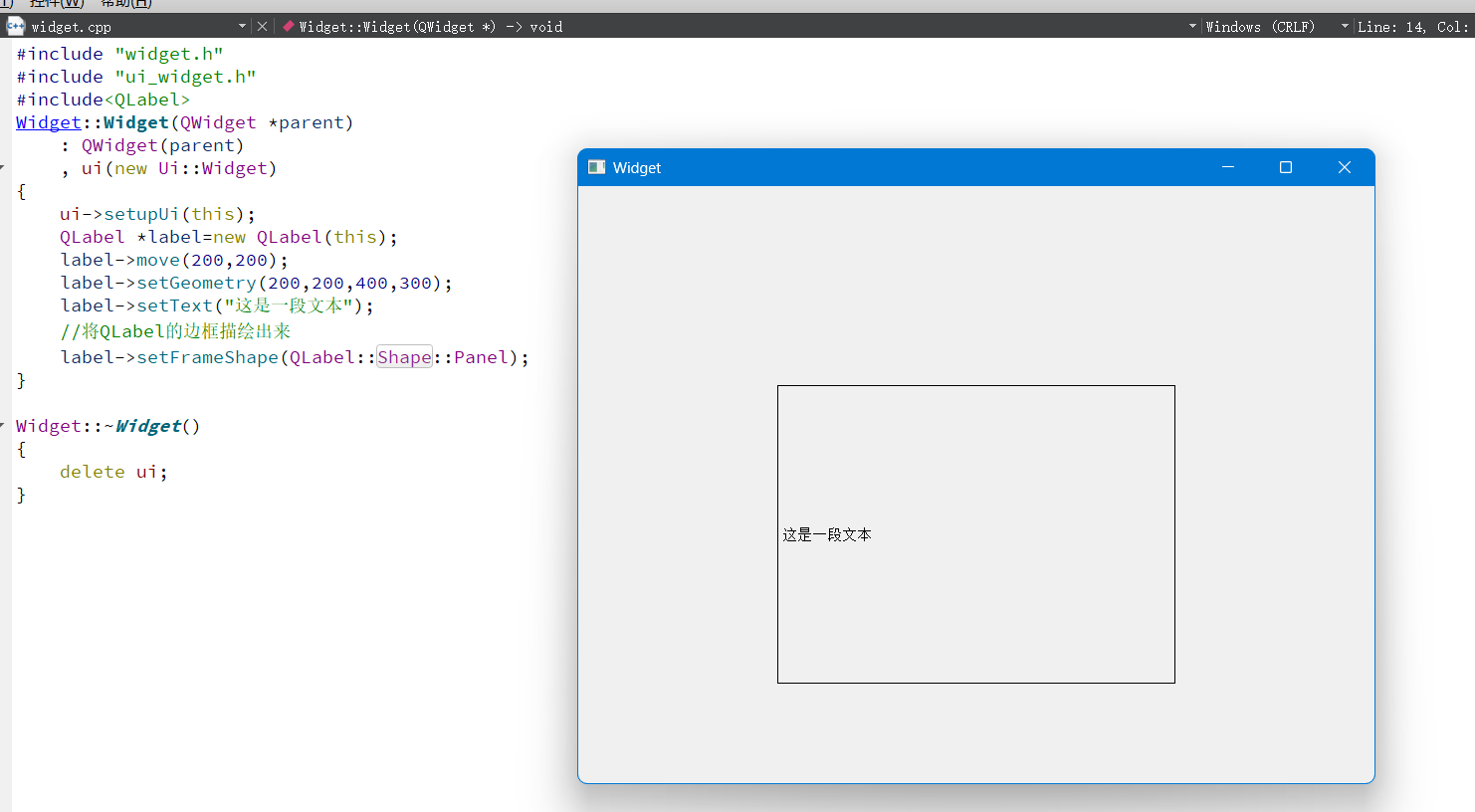This screenshot has height=812, width=1475.
Task: Click the Panel enum value in code
Action: tap(482, 357)
